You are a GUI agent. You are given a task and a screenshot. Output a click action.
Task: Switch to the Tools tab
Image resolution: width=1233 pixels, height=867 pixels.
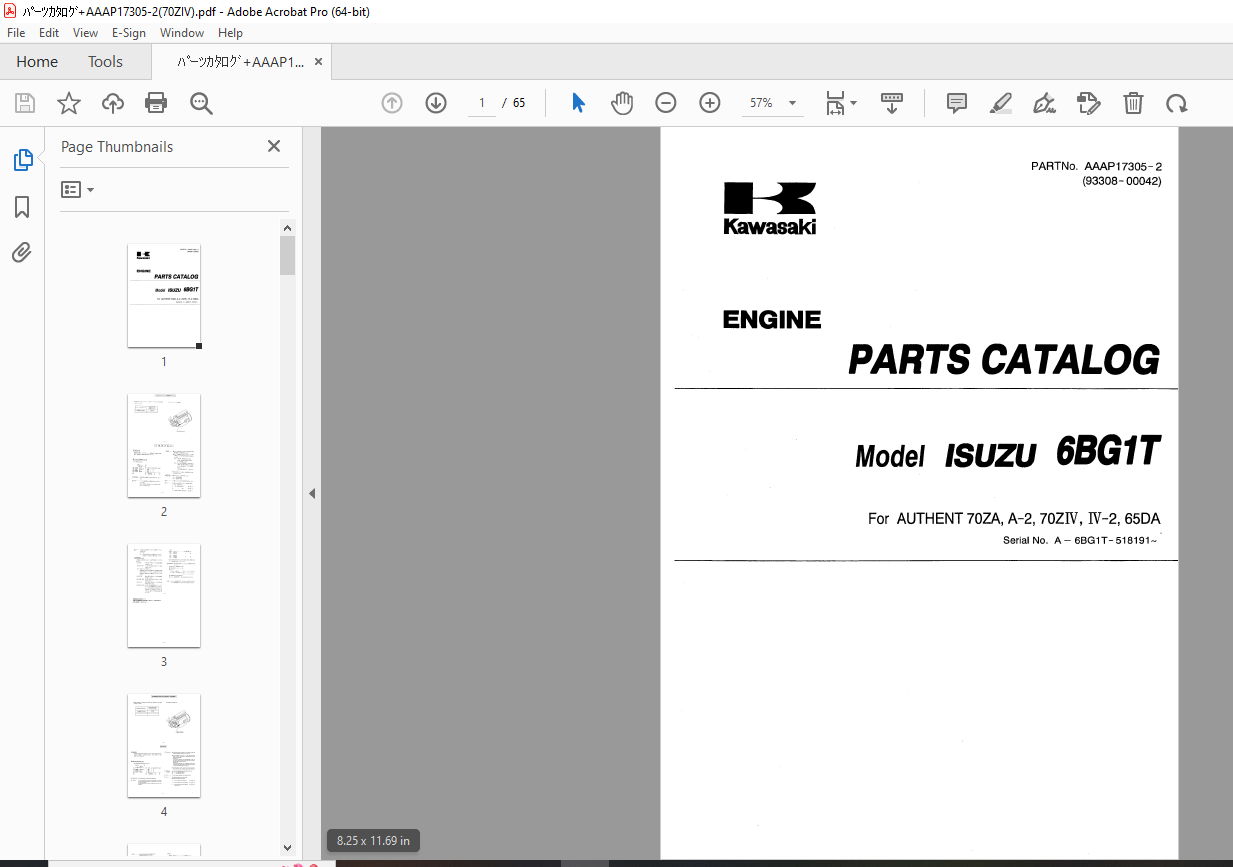pyautogui.click(x=105, y=62)
